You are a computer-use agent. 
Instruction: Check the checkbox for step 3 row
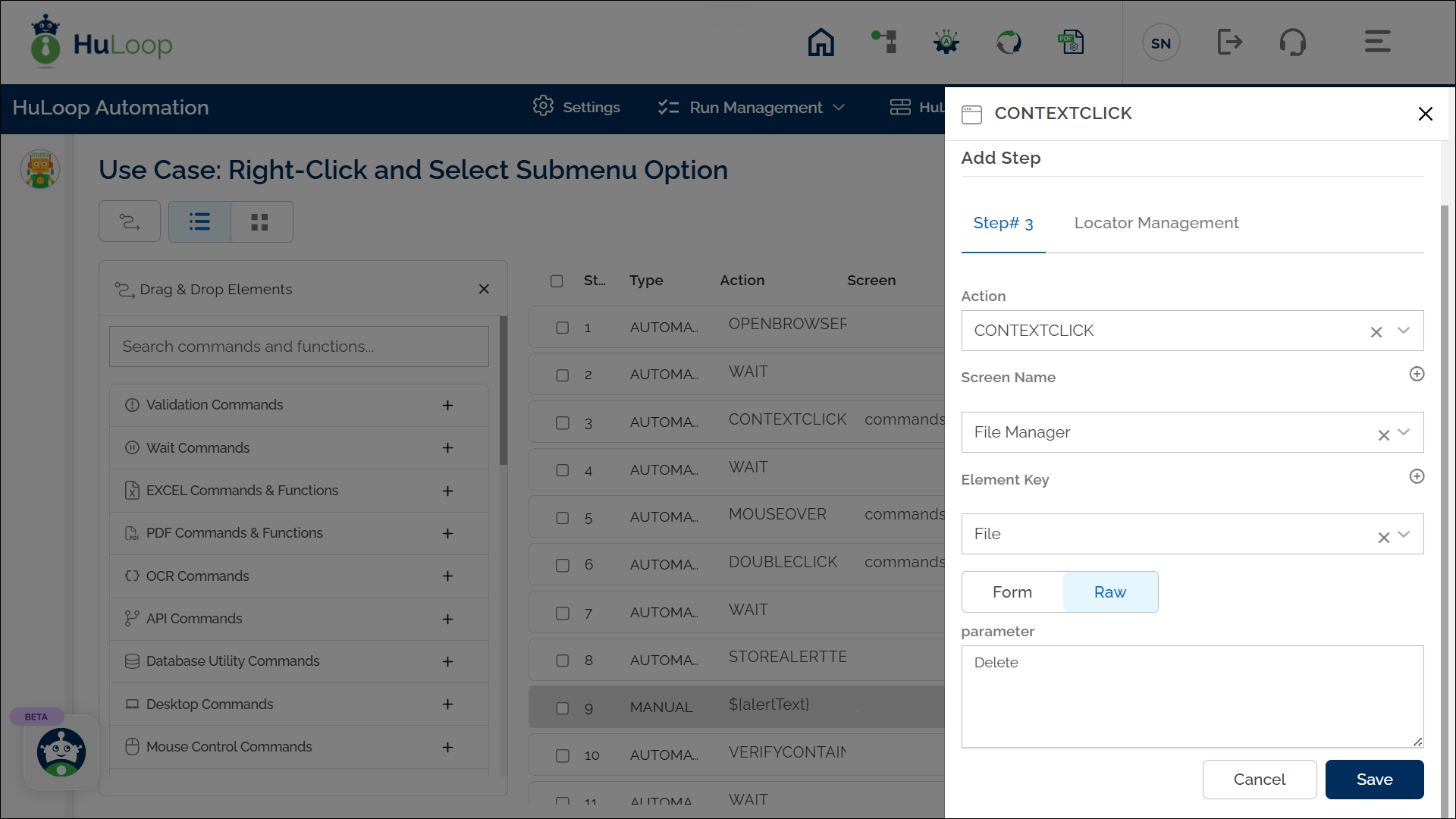click(563, 423)
